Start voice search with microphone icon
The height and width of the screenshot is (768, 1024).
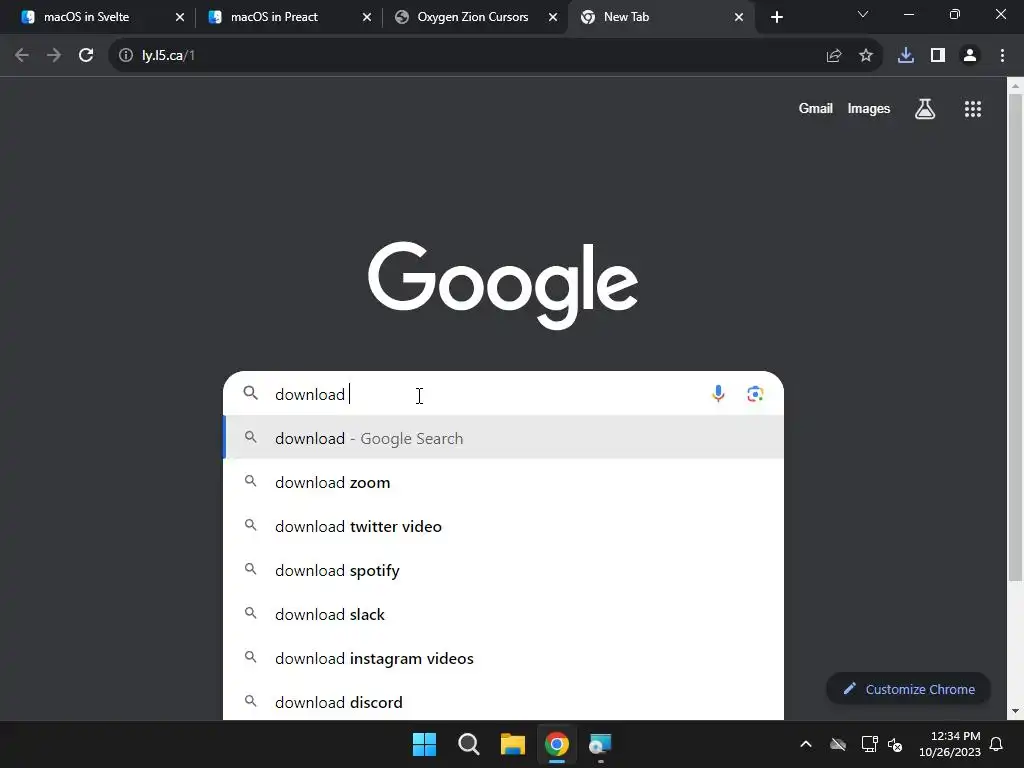[718, 394]
